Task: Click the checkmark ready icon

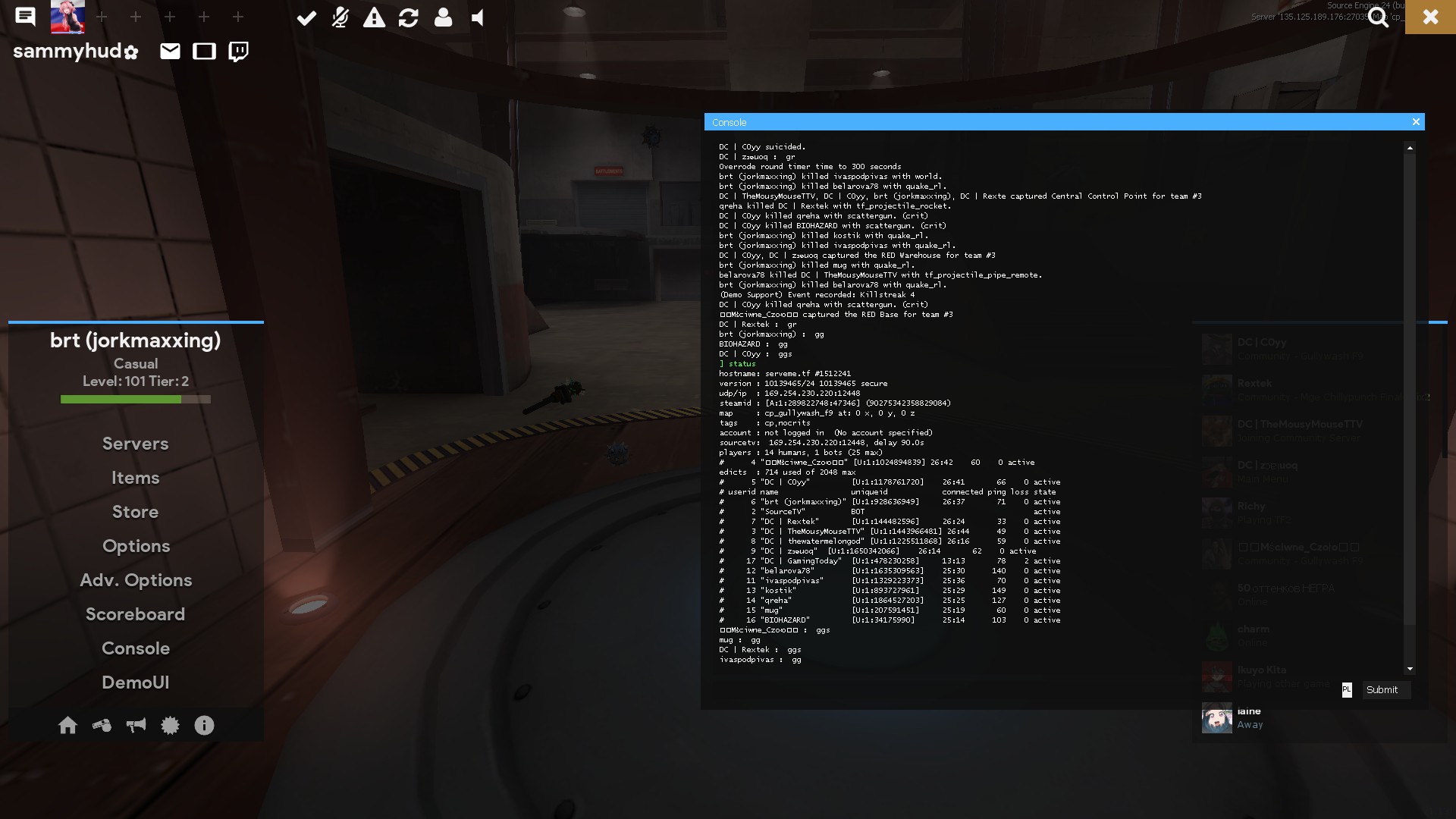Action: coord(306,17)
